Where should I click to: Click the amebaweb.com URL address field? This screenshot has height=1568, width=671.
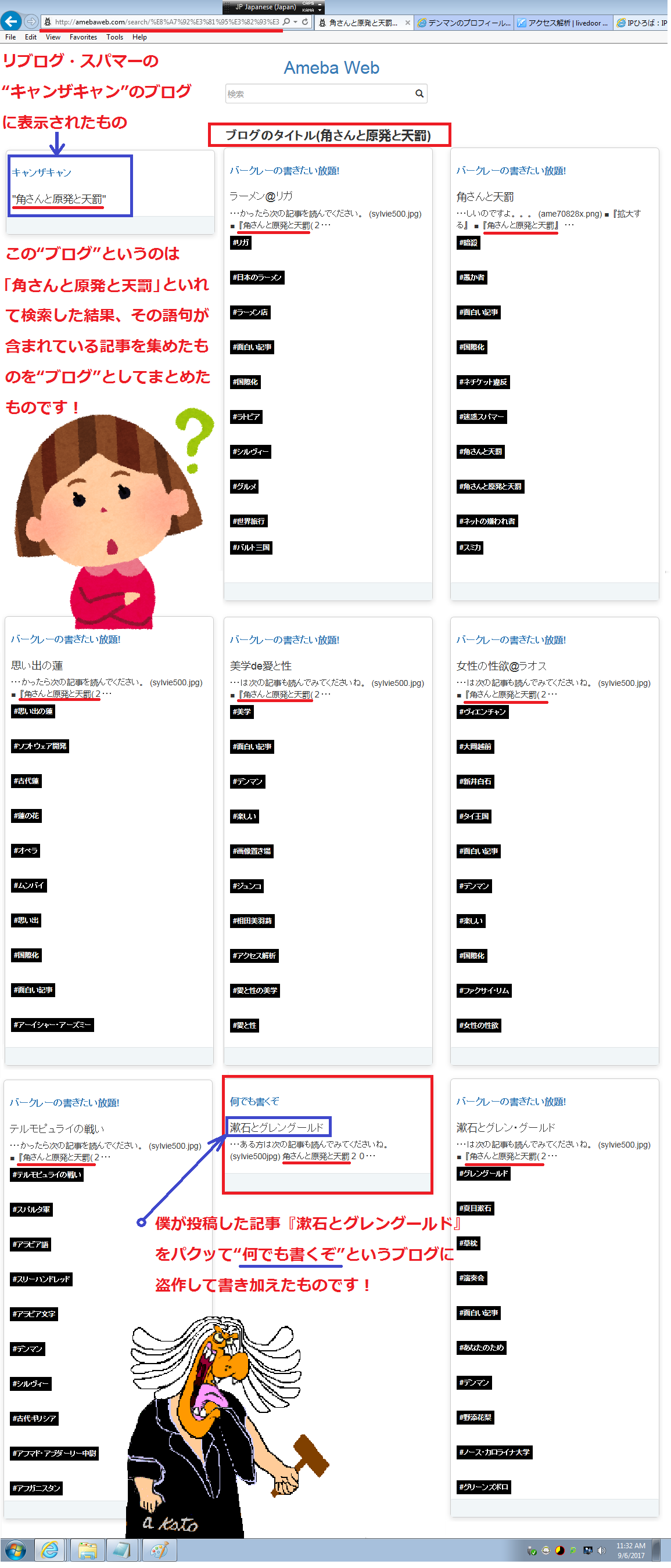(166, 22)
